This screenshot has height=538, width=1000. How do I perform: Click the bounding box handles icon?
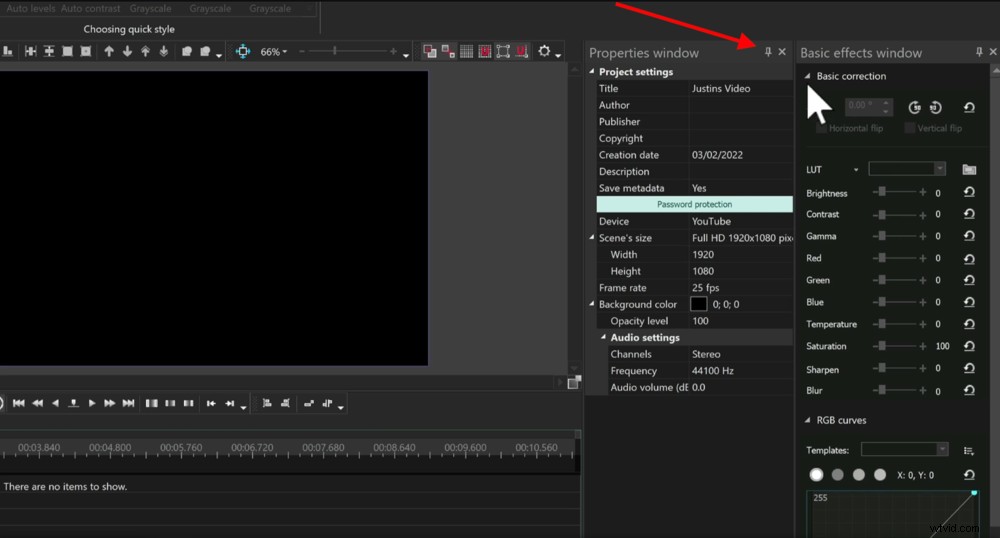click(x=503, y=51)
